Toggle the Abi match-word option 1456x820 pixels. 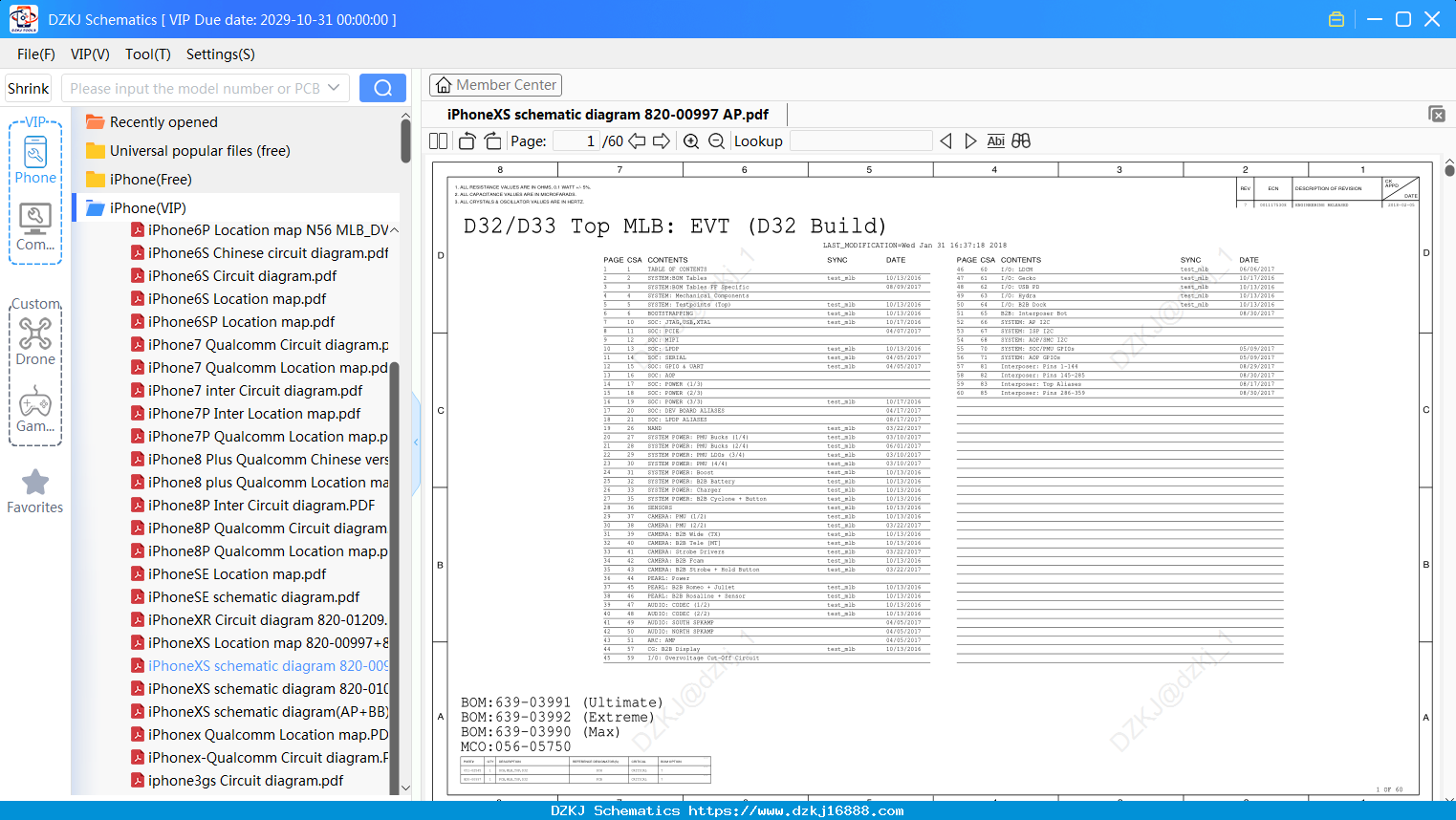click(x=995, y=140)
